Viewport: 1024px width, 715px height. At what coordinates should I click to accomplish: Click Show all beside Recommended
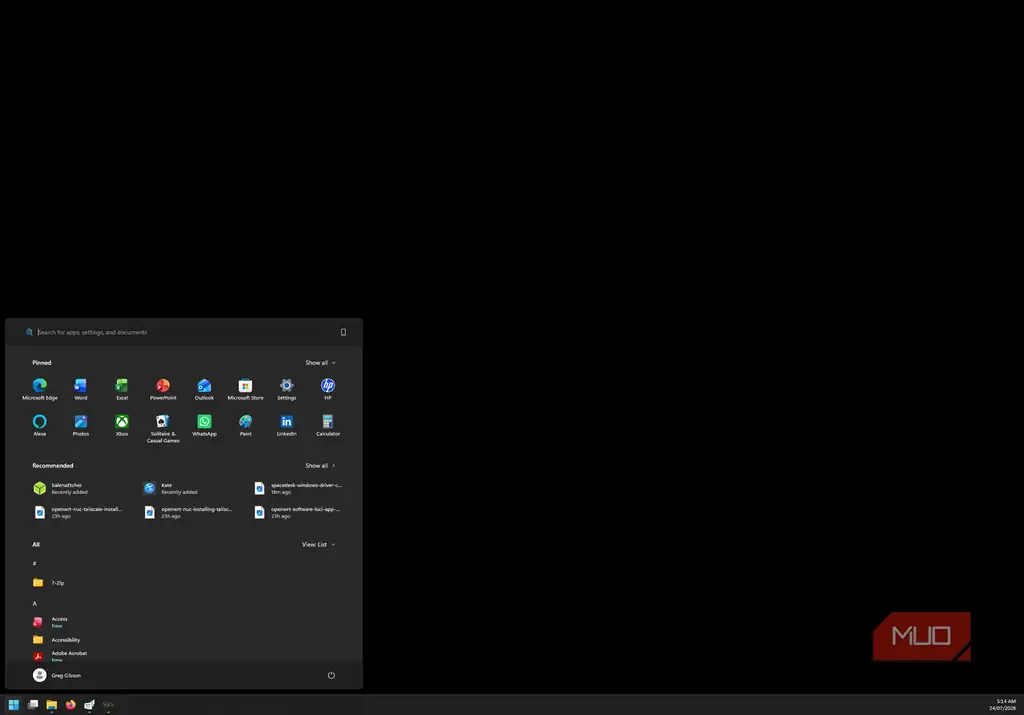click(320, 466)
